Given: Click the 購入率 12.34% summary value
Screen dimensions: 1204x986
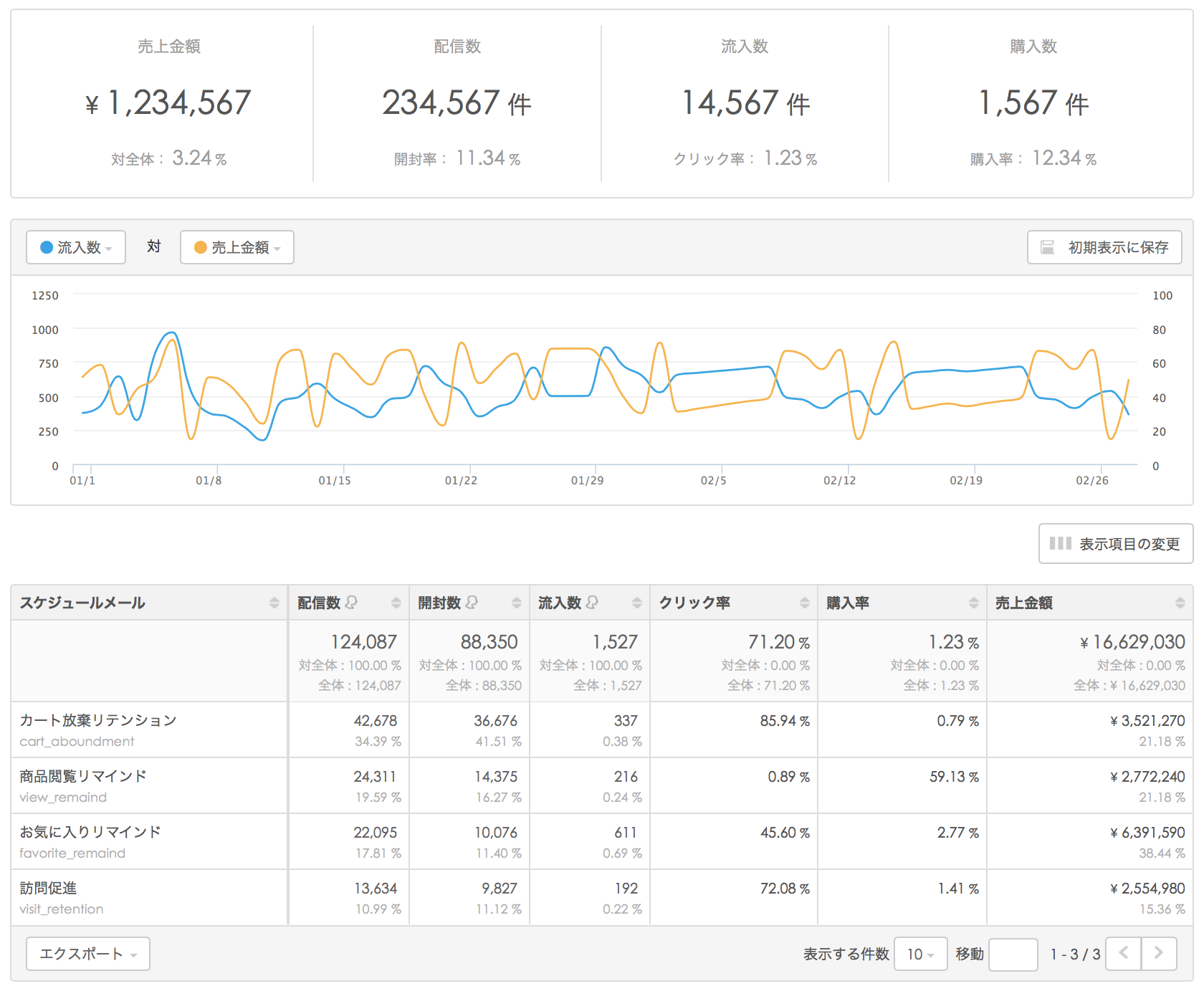Looking at the screenshot, I should (x=1064, y=158).
